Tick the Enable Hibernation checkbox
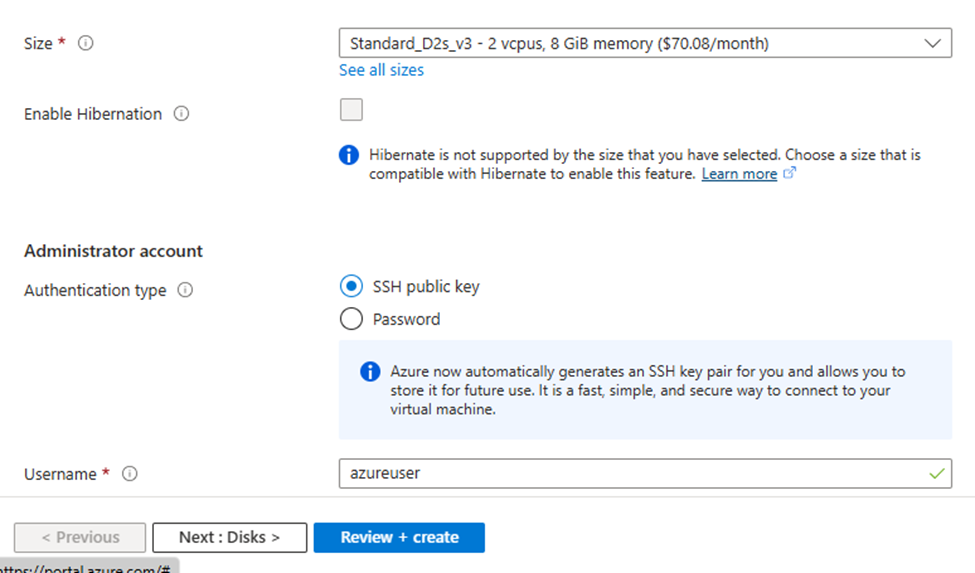975x573 pixels. [x=351, y=110]
